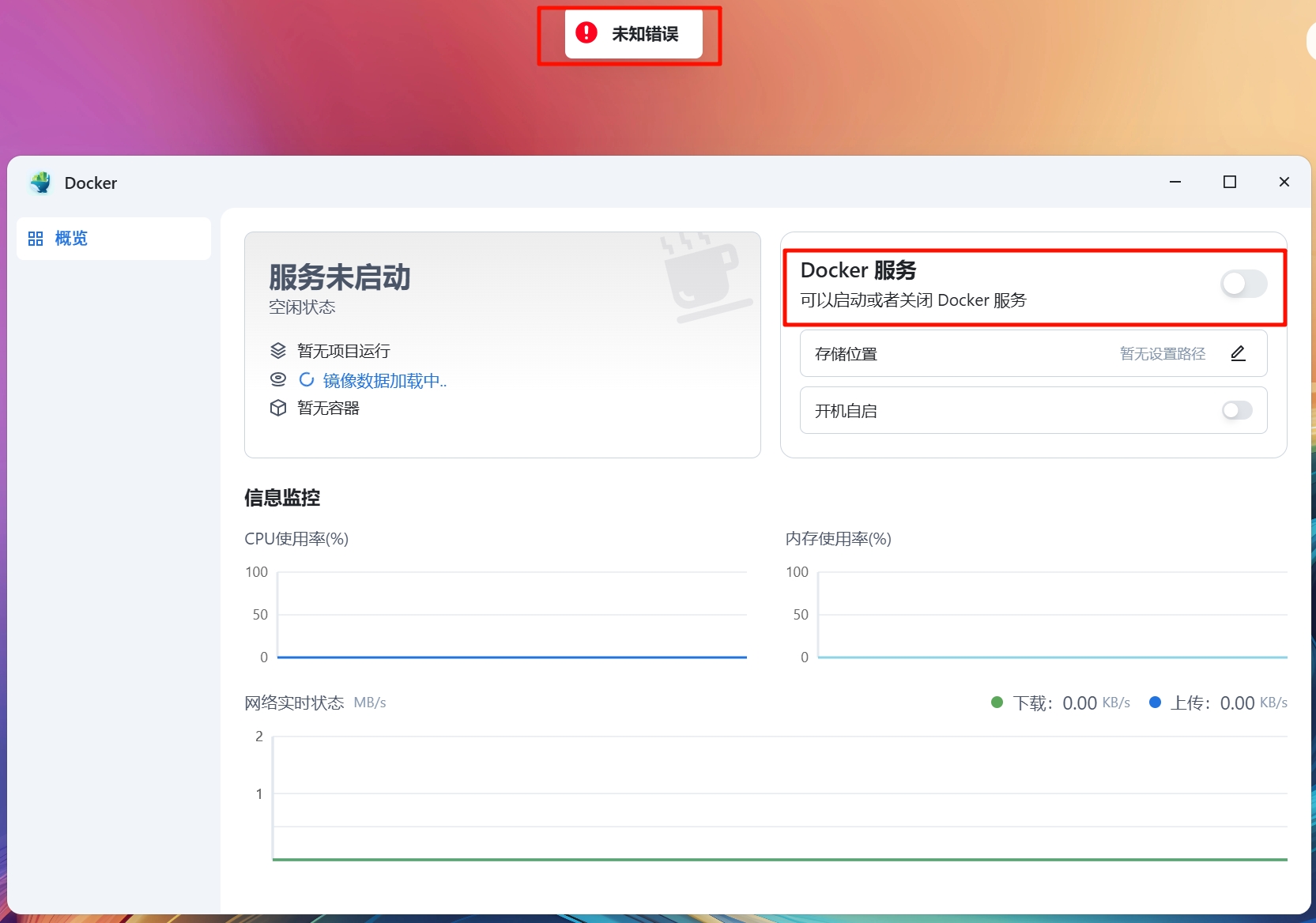1316x923 pixels.
Task: Click the cube container icon beside 暂无容器
Action: 278,408
